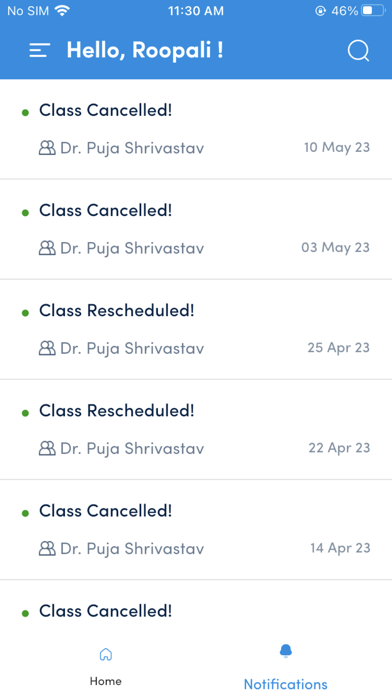Viewport: 392px width, 696px height.
Task: Tap group icon beside 10 May 23 notification
Action: click(48, 147)
